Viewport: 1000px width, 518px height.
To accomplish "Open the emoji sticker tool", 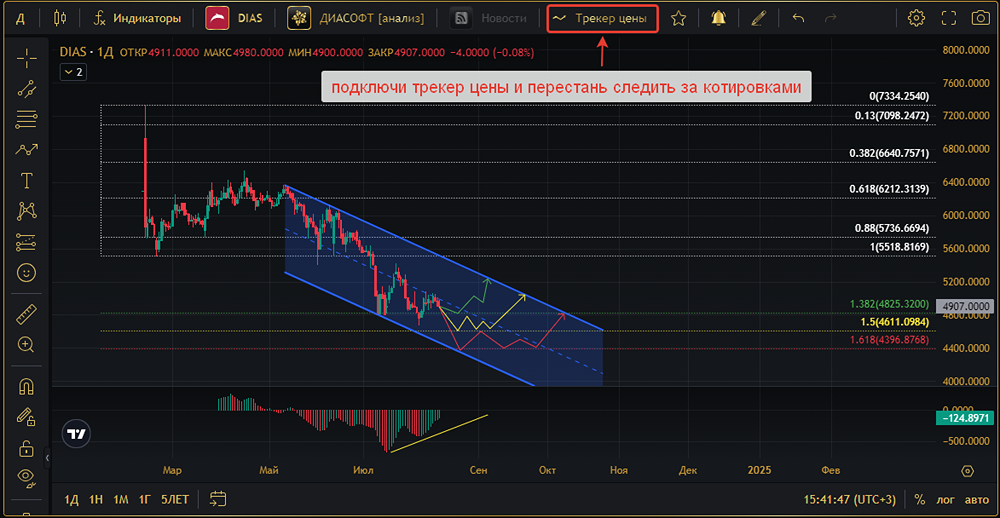I will pos(26,272).
